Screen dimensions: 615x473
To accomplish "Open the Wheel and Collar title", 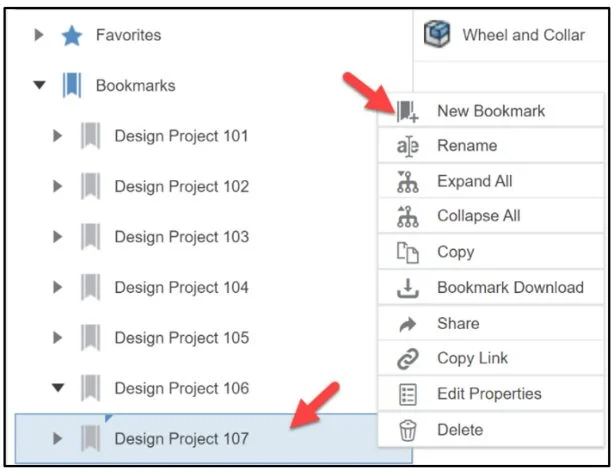I will coord(523,35).
